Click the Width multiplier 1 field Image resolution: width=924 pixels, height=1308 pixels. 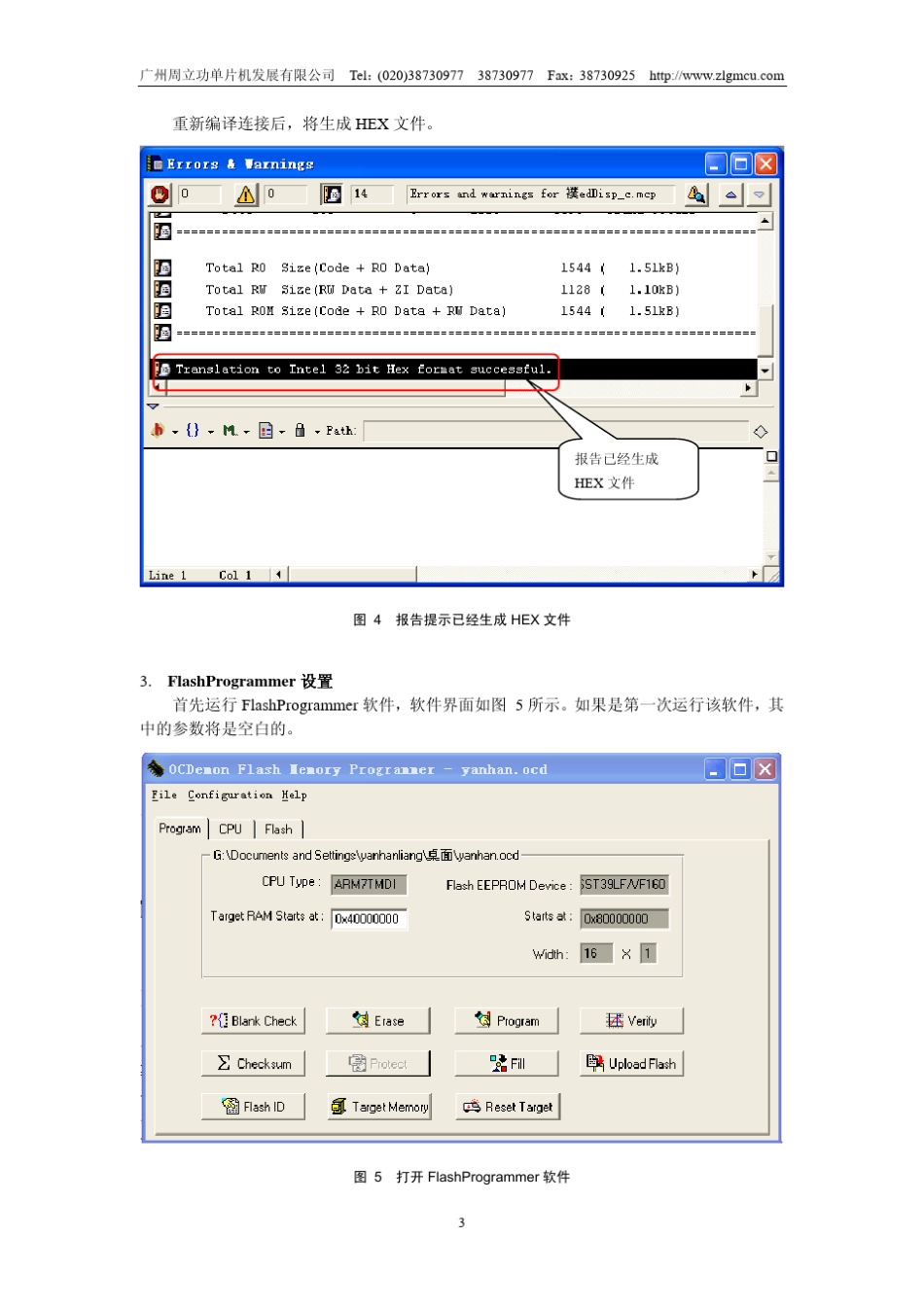tap(648, 954)
